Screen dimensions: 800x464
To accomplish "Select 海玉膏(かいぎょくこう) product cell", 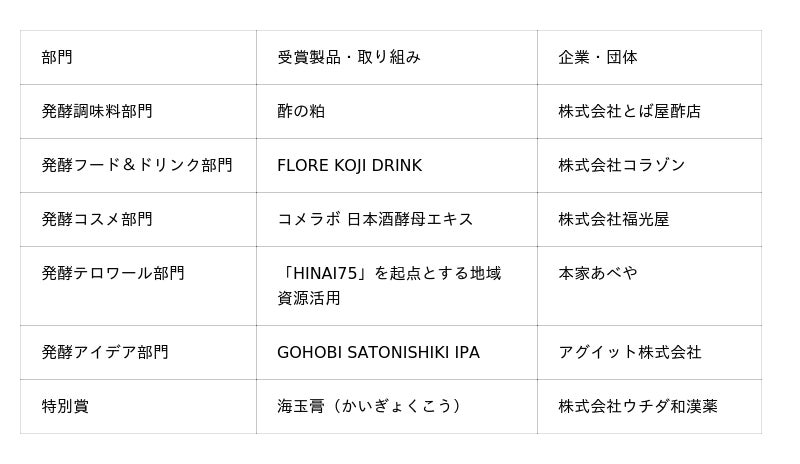I will pyautogui.click(x=396, y=407).
